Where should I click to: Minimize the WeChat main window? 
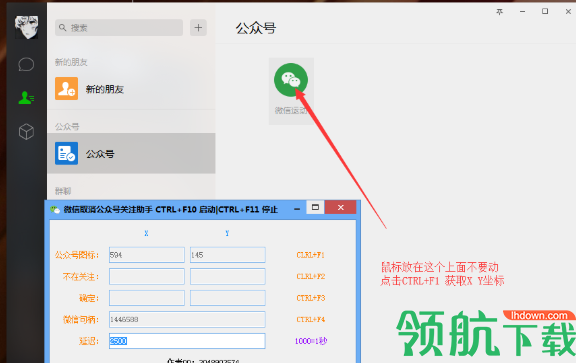coord(522,12)
